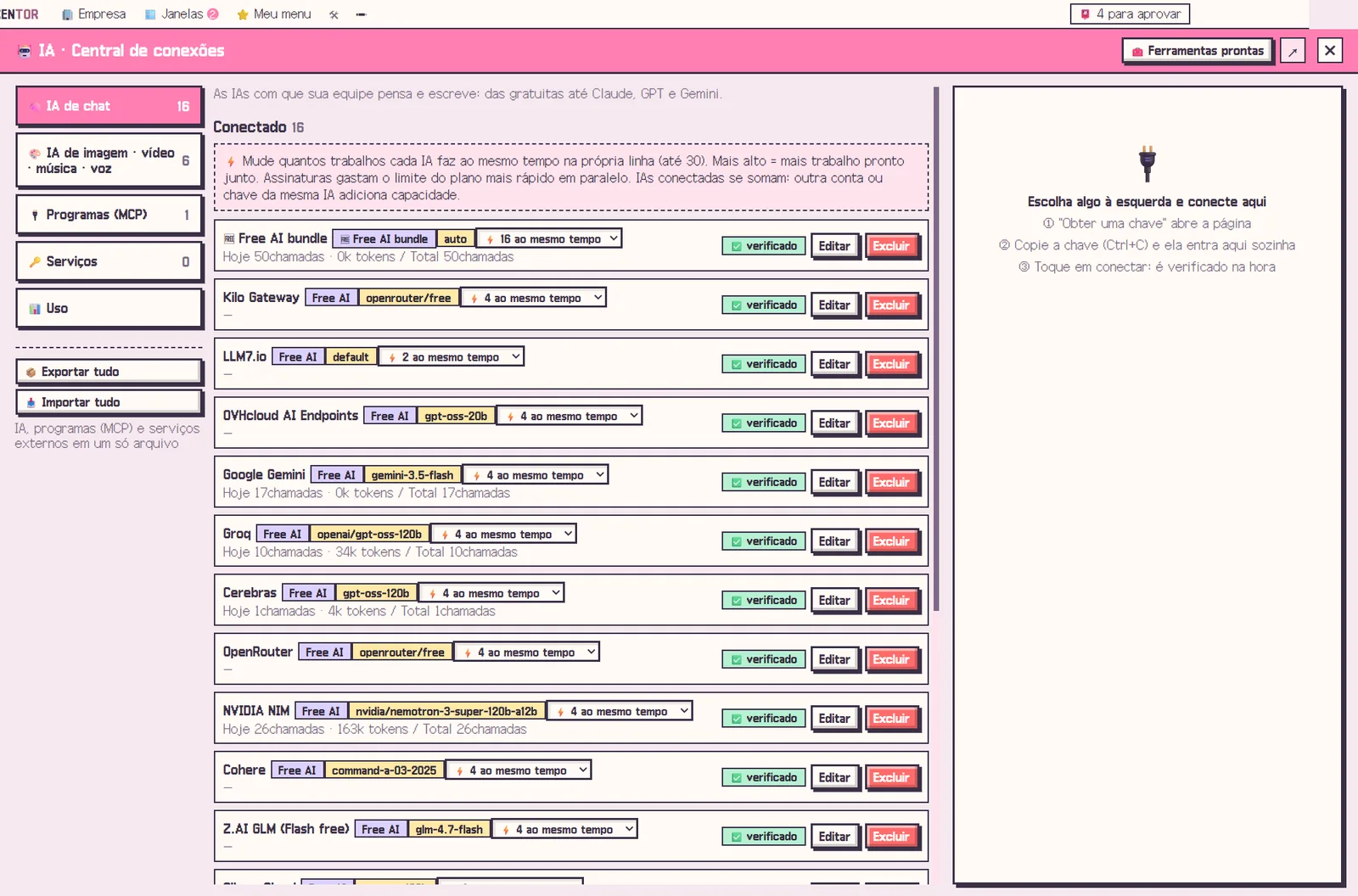Click the verificado badge on OVHcloud row
Viewport: 1358px width, 896px height.
click(763, 423)
